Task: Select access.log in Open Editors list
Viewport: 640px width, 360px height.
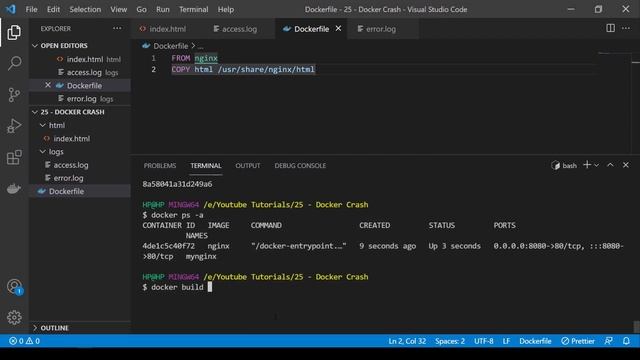Action: [80, 72]
